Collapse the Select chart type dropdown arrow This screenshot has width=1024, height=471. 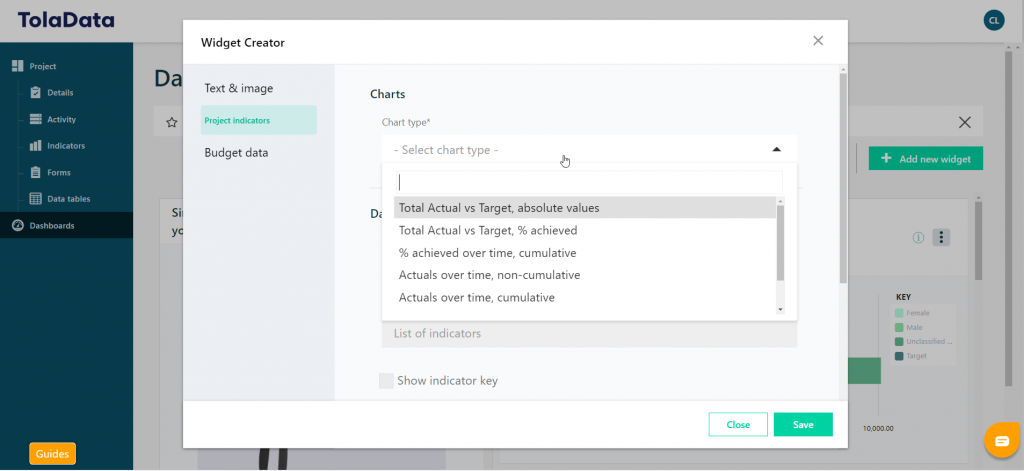point(776,150)
